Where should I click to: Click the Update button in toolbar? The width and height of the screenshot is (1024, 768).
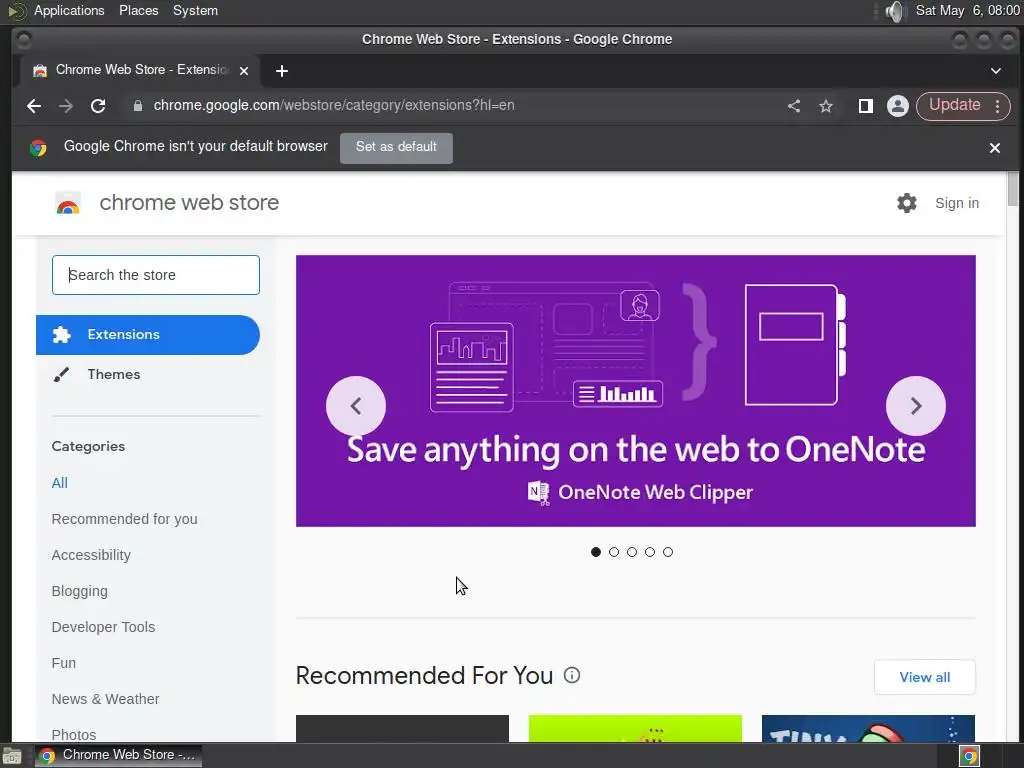pos(954,105)
